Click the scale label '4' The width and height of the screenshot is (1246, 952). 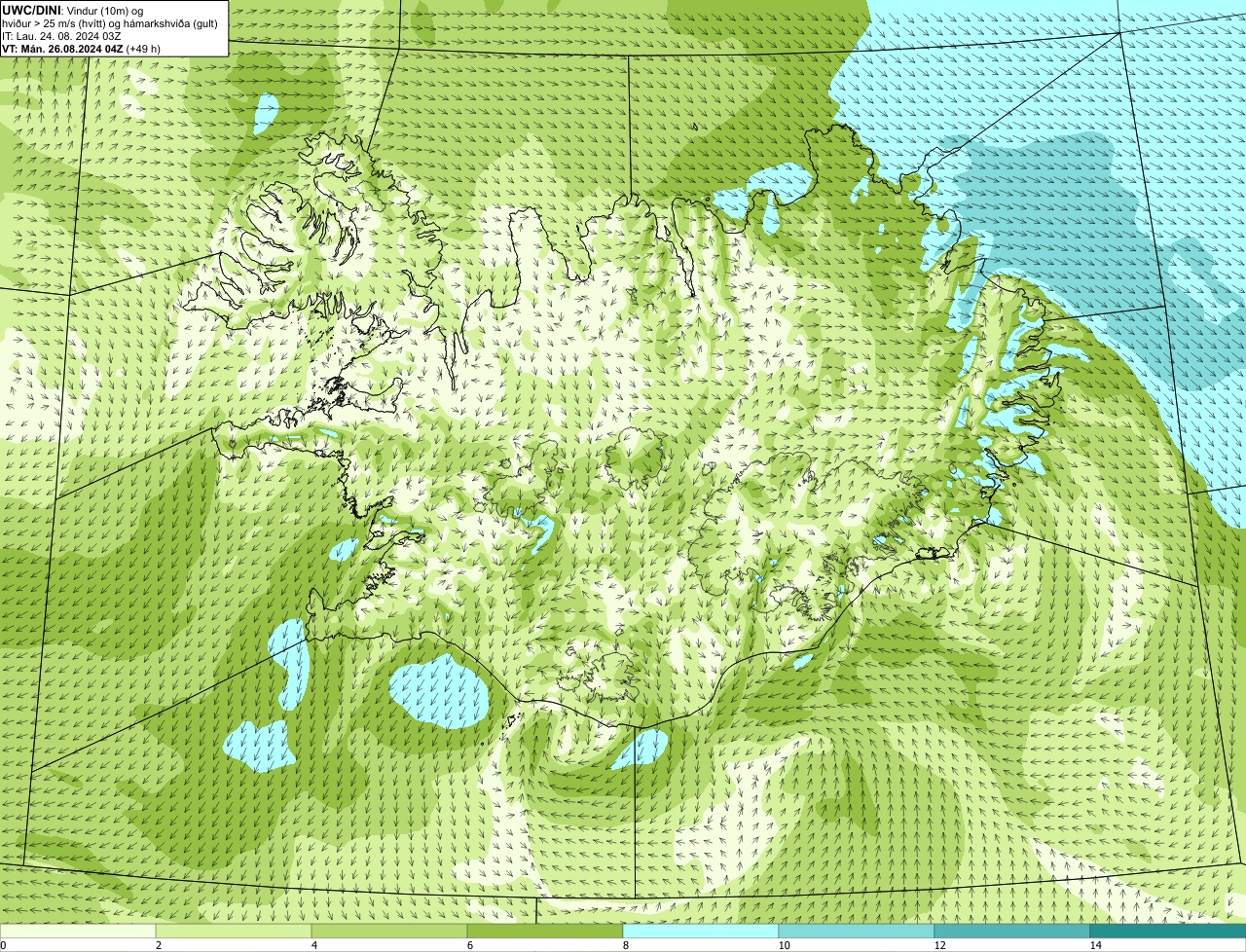coord(313,945)
